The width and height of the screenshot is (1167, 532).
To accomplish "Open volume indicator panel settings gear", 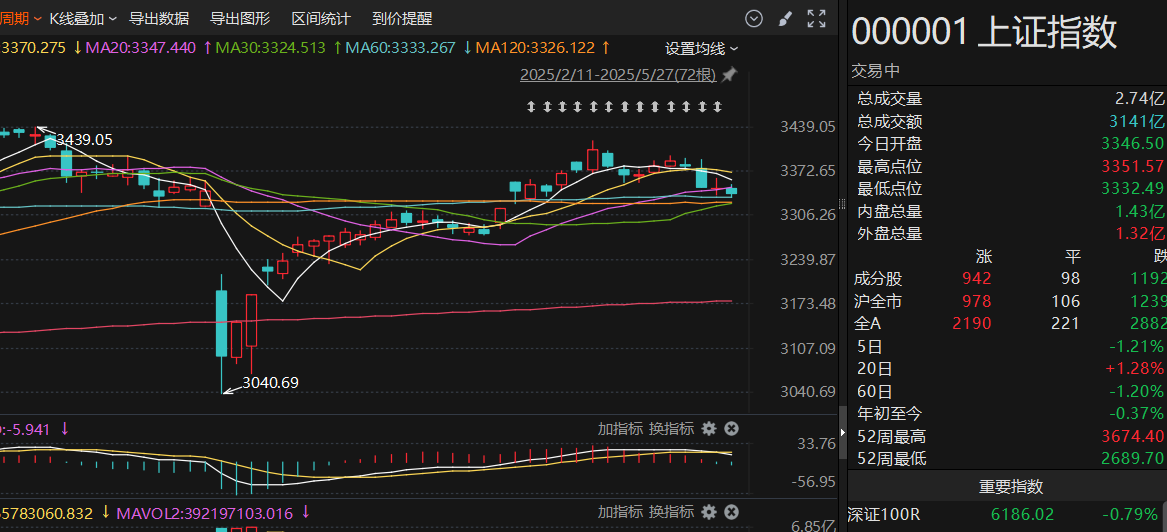I will pos(709,512).
